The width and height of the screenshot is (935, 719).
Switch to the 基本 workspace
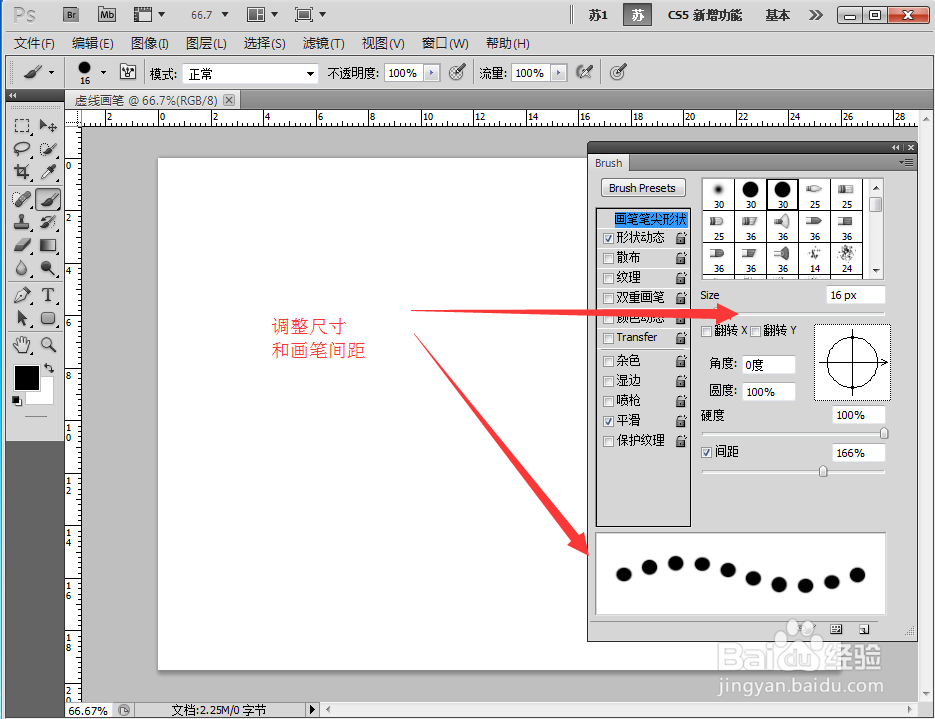[x=778, y=15]
